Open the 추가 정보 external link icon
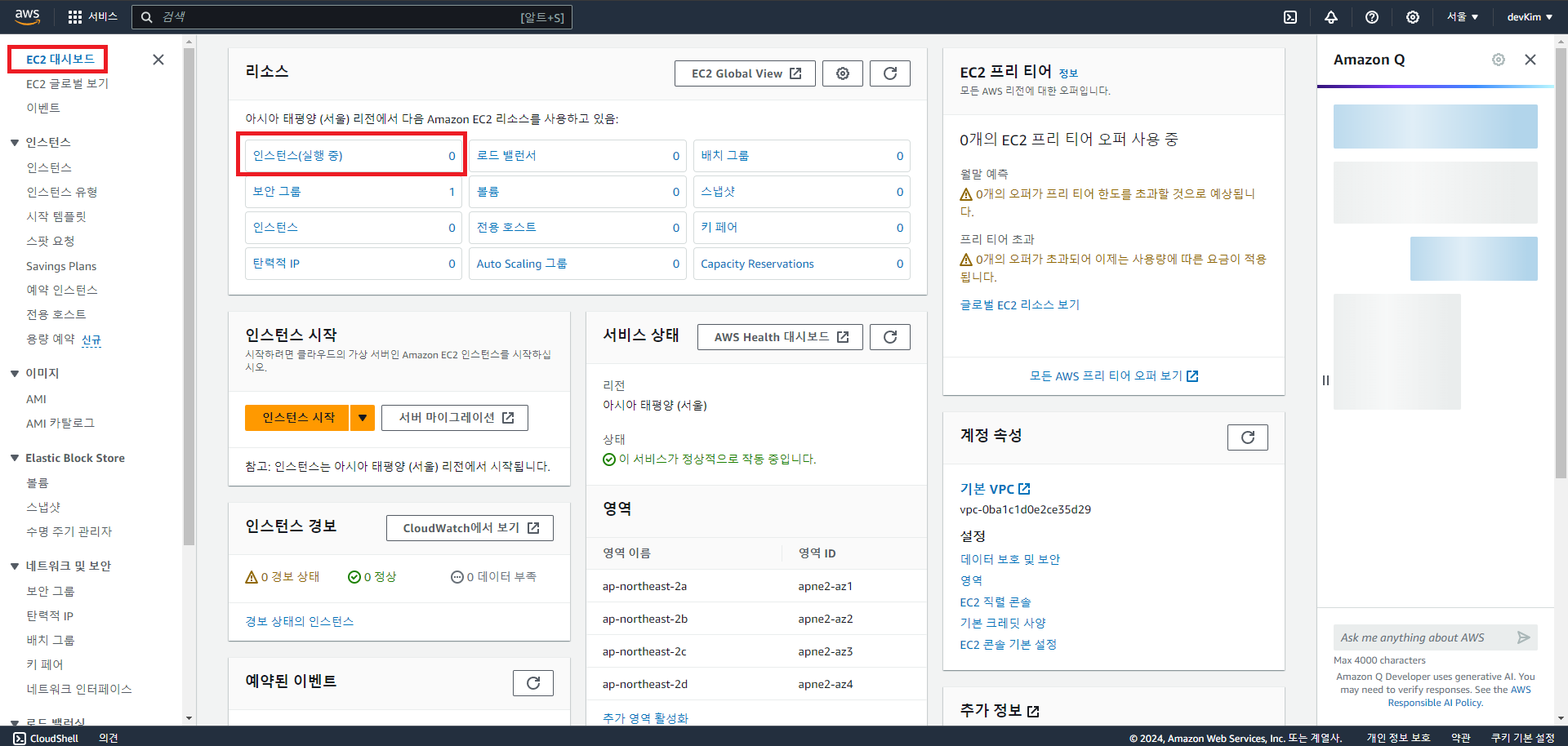Viewport: 1568px width, 746px height. [x=1033, y=712]
